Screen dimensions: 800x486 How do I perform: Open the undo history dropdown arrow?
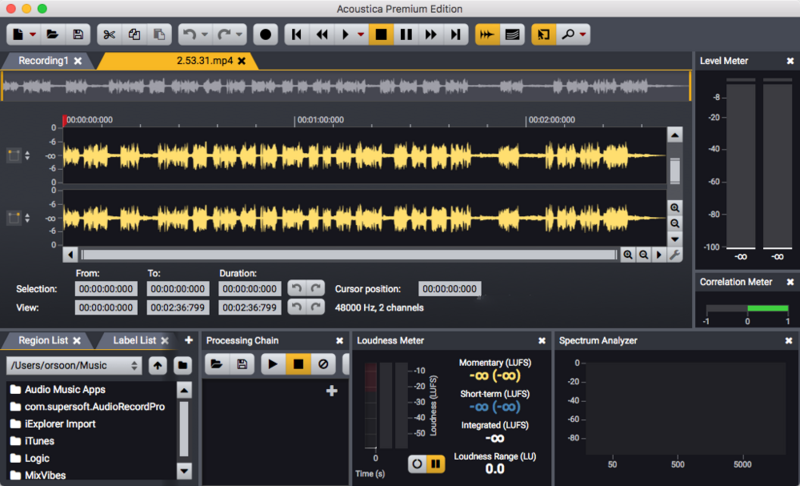pos(204,35)
